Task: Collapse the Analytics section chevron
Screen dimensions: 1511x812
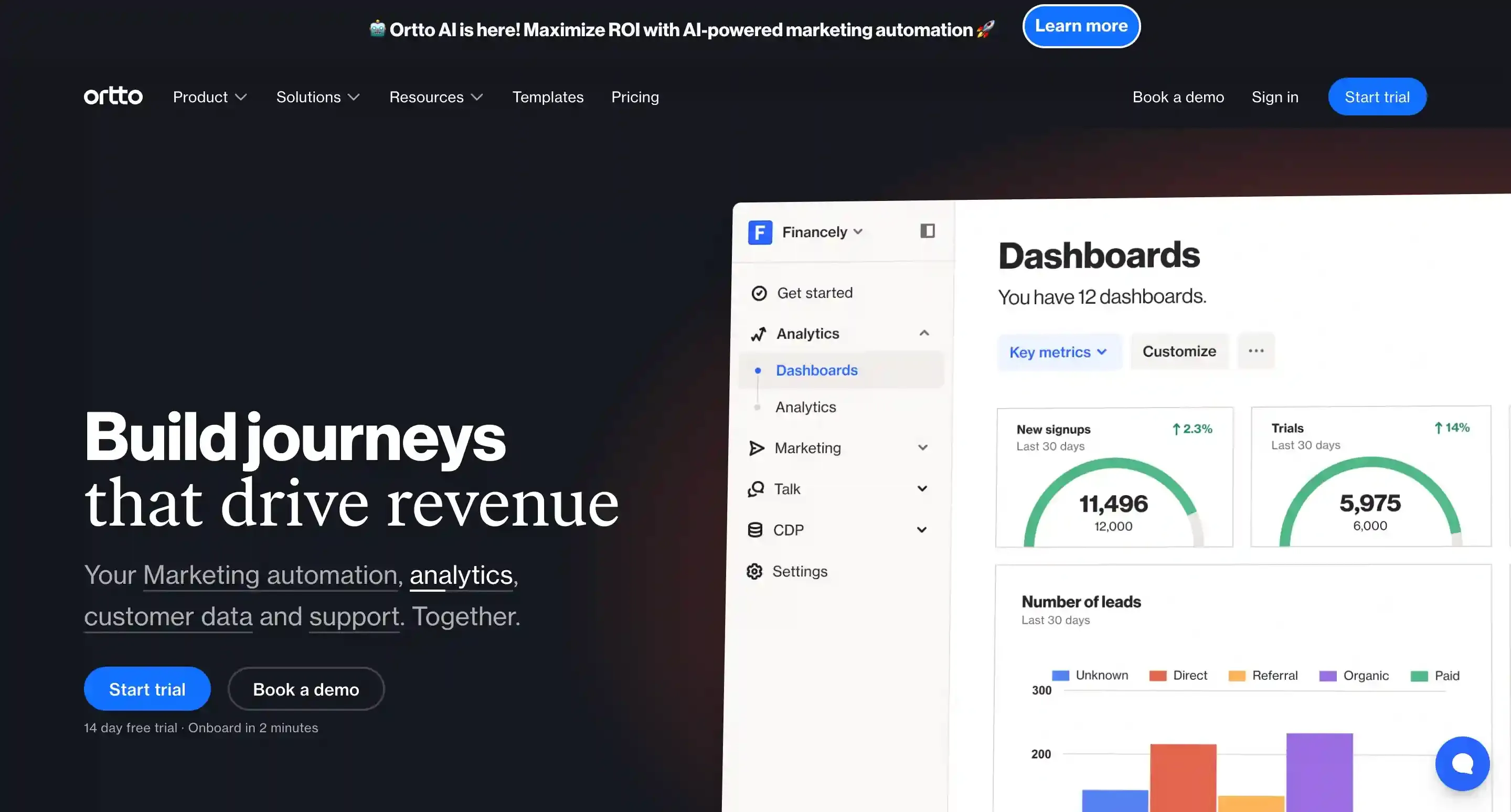Action: tap(924, 333)
